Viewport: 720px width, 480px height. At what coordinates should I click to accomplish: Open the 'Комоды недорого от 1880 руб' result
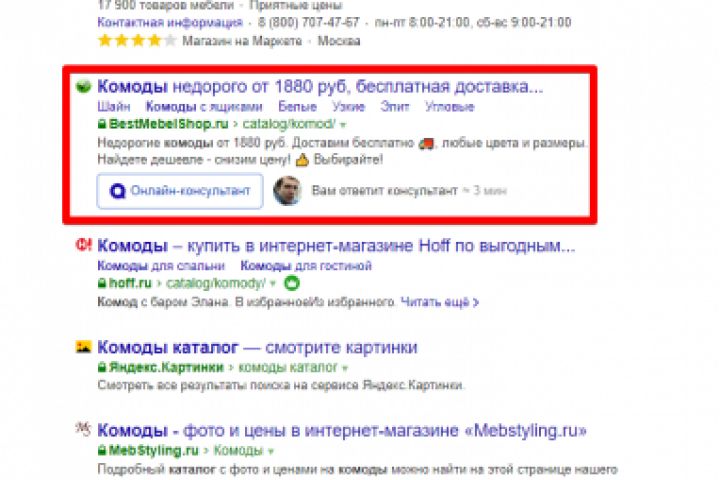320,86
